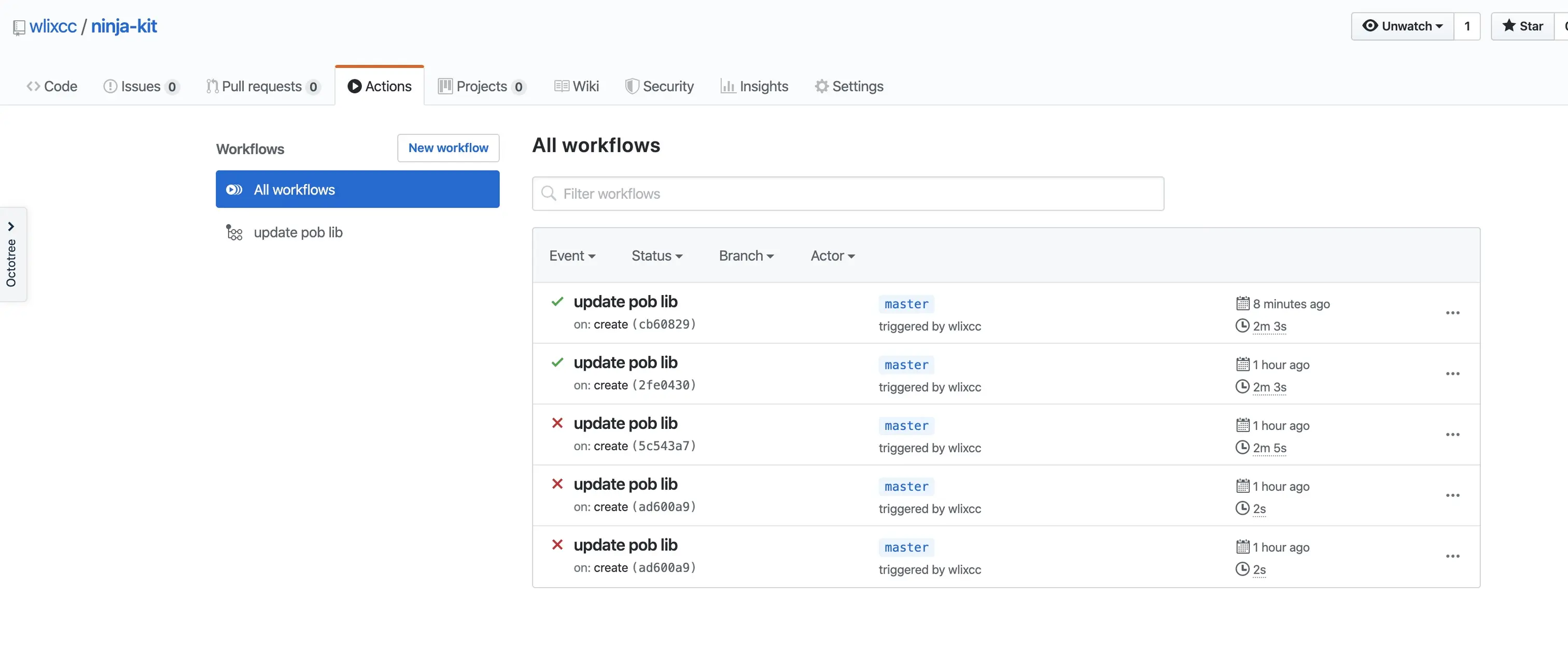Click the search magnifier in Filter workflows
This screenshot has height=653, width=1568.
pos(549,193)
